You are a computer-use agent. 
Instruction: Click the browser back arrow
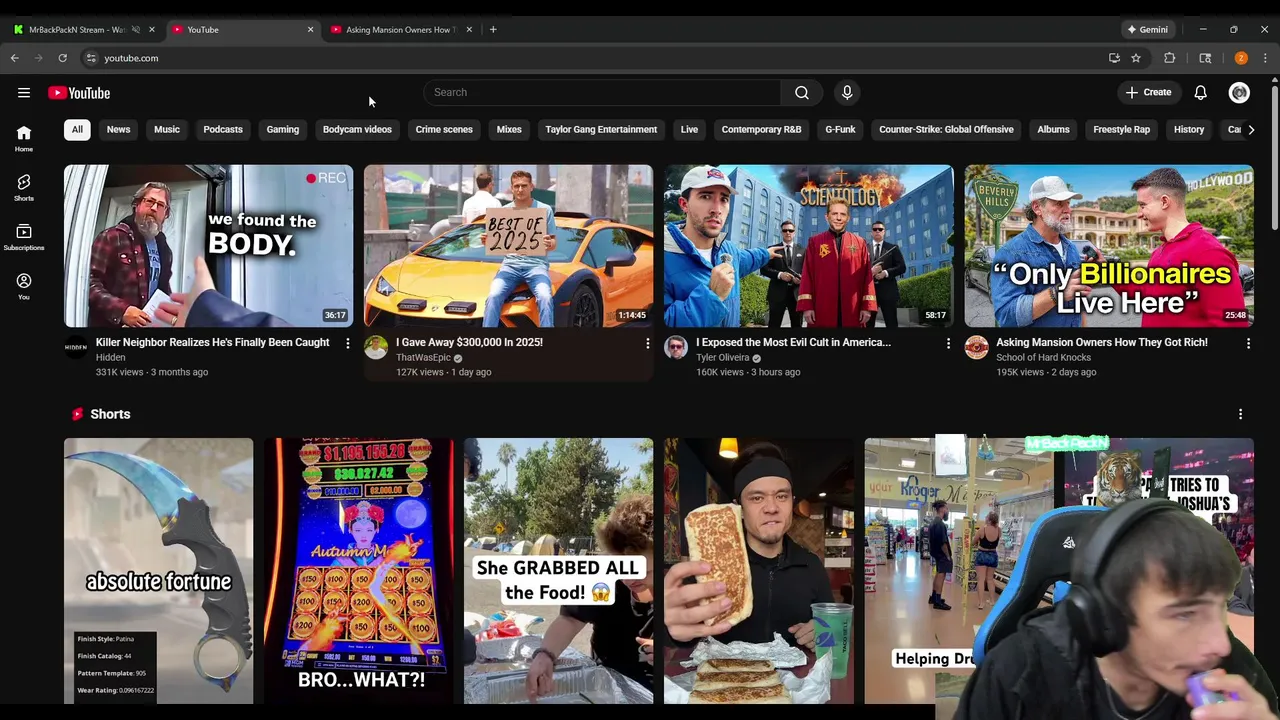click(x=15, y=58)
